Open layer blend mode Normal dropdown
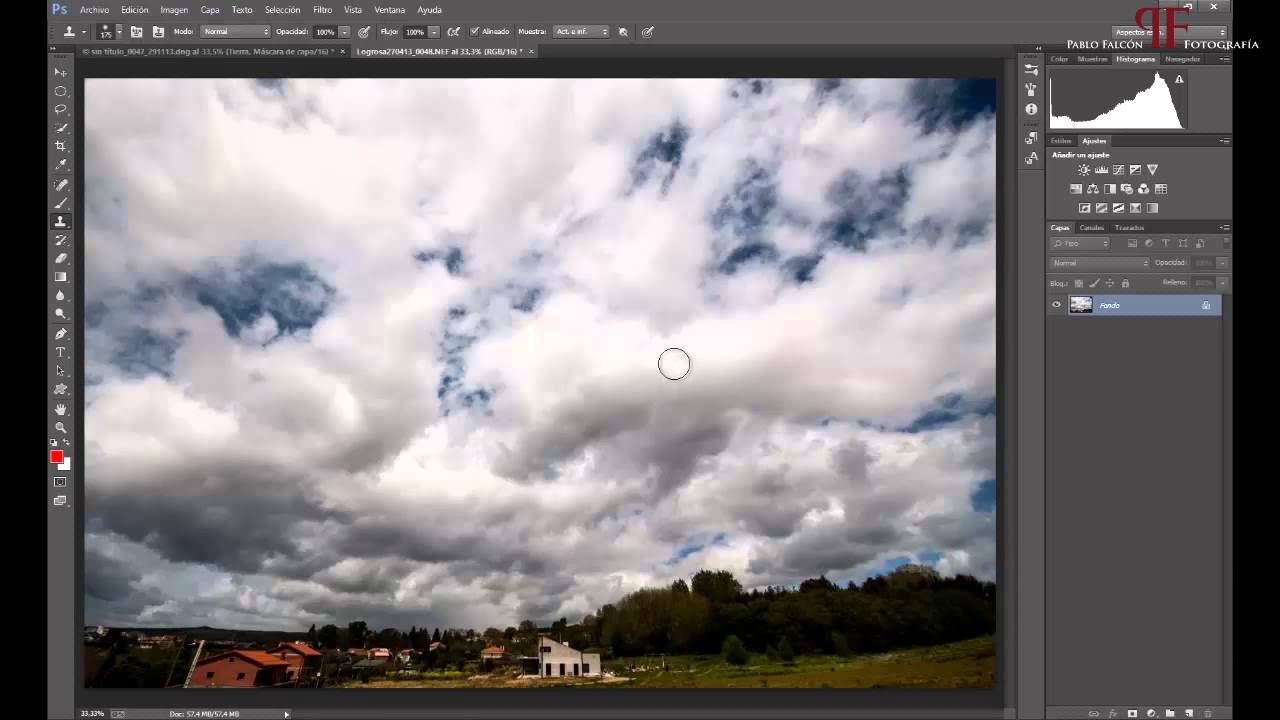This screenshot has width=1280, height=720. [1100, 263]
